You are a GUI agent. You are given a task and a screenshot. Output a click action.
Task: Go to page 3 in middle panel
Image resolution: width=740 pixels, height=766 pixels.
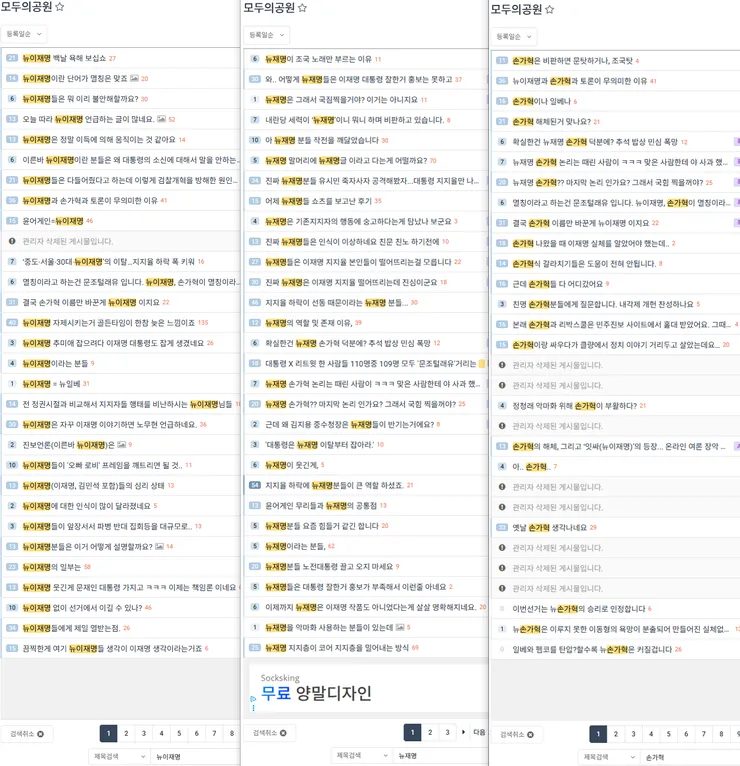click(x=447, y=732)
